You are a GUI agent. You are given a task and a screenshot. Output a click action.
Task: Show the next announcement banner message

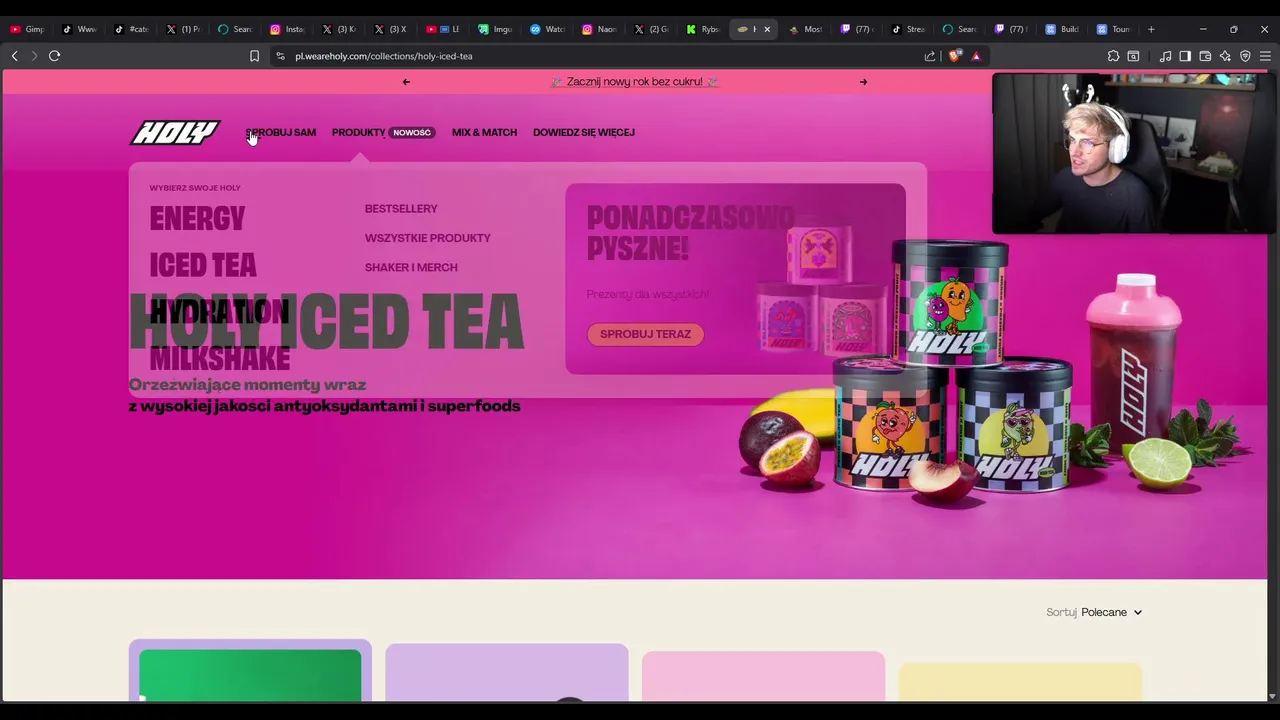pyautogui.click(x=863, y=82)
